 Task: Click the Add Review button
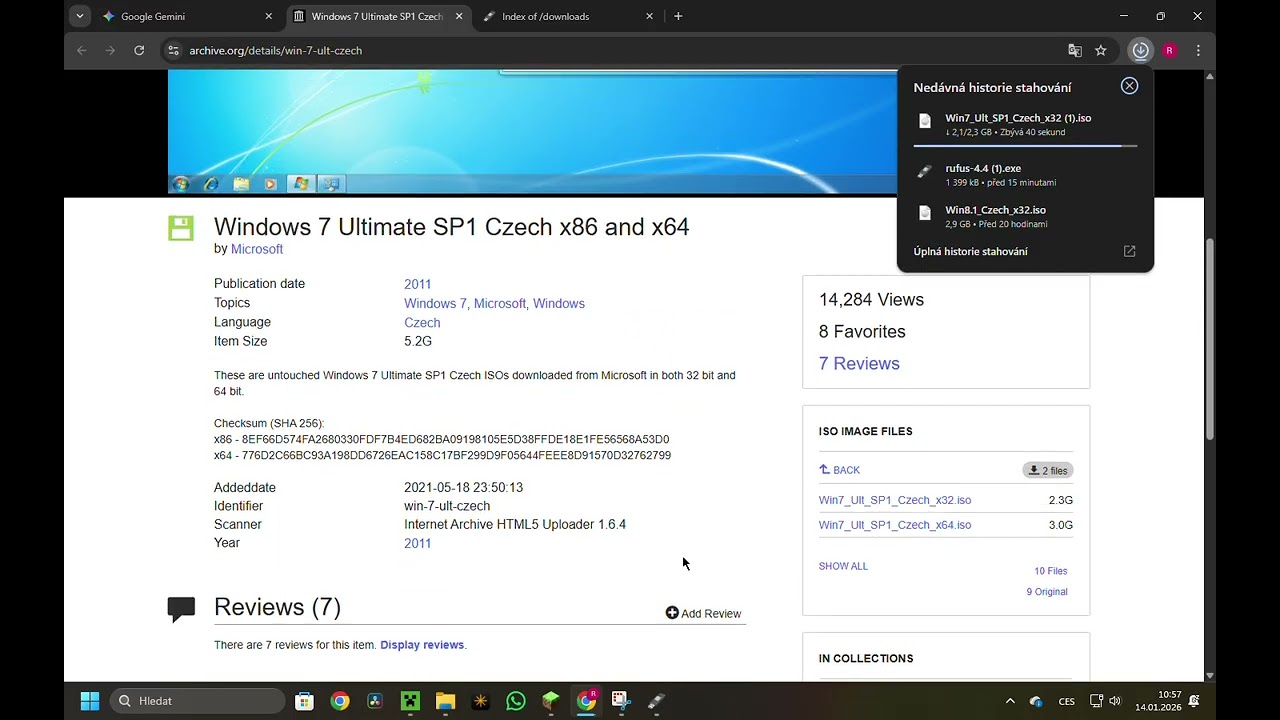[703, 613]
